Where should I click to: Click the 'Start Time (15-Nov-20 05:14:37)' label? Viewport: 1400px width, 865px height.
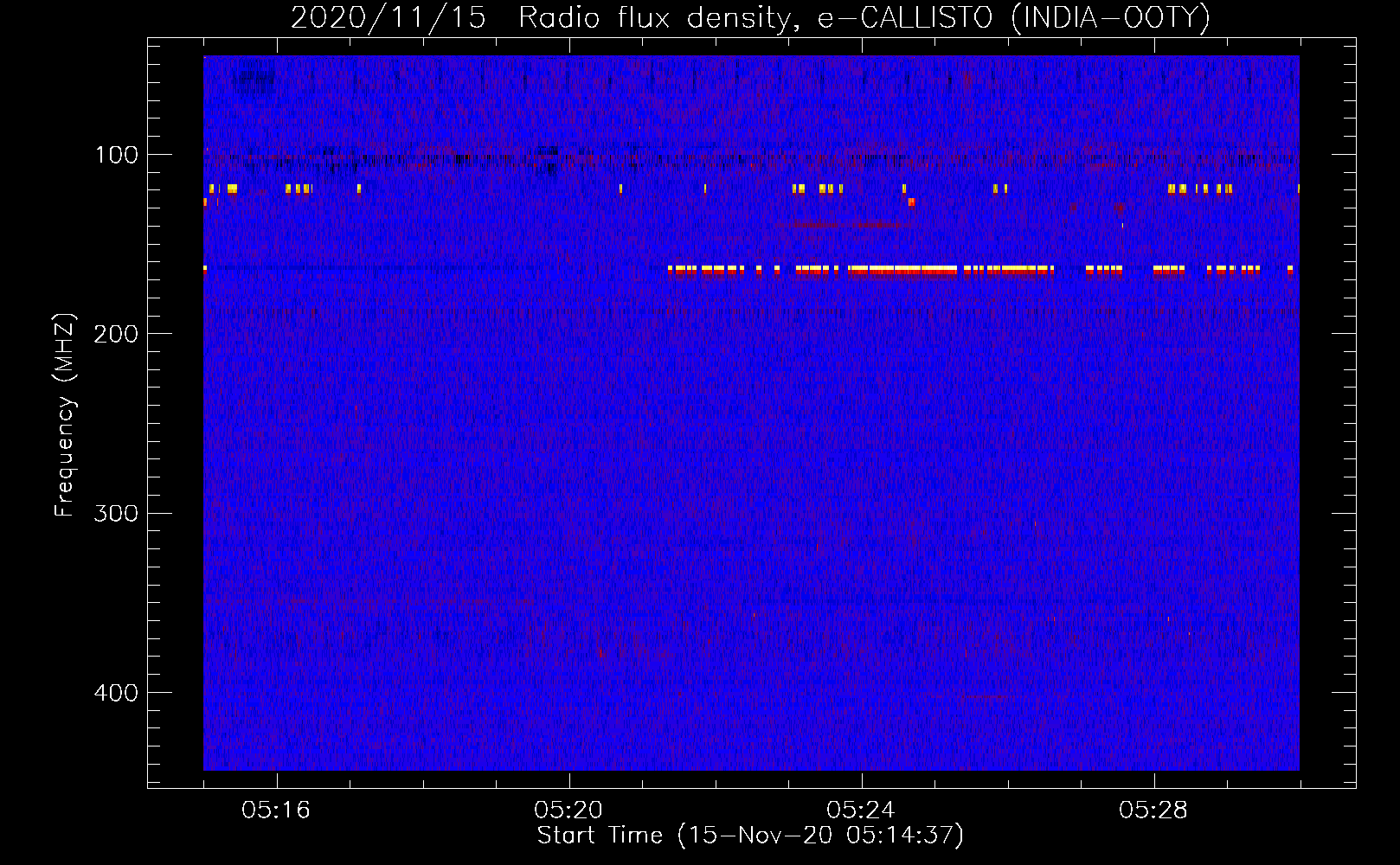coord(750,836)
